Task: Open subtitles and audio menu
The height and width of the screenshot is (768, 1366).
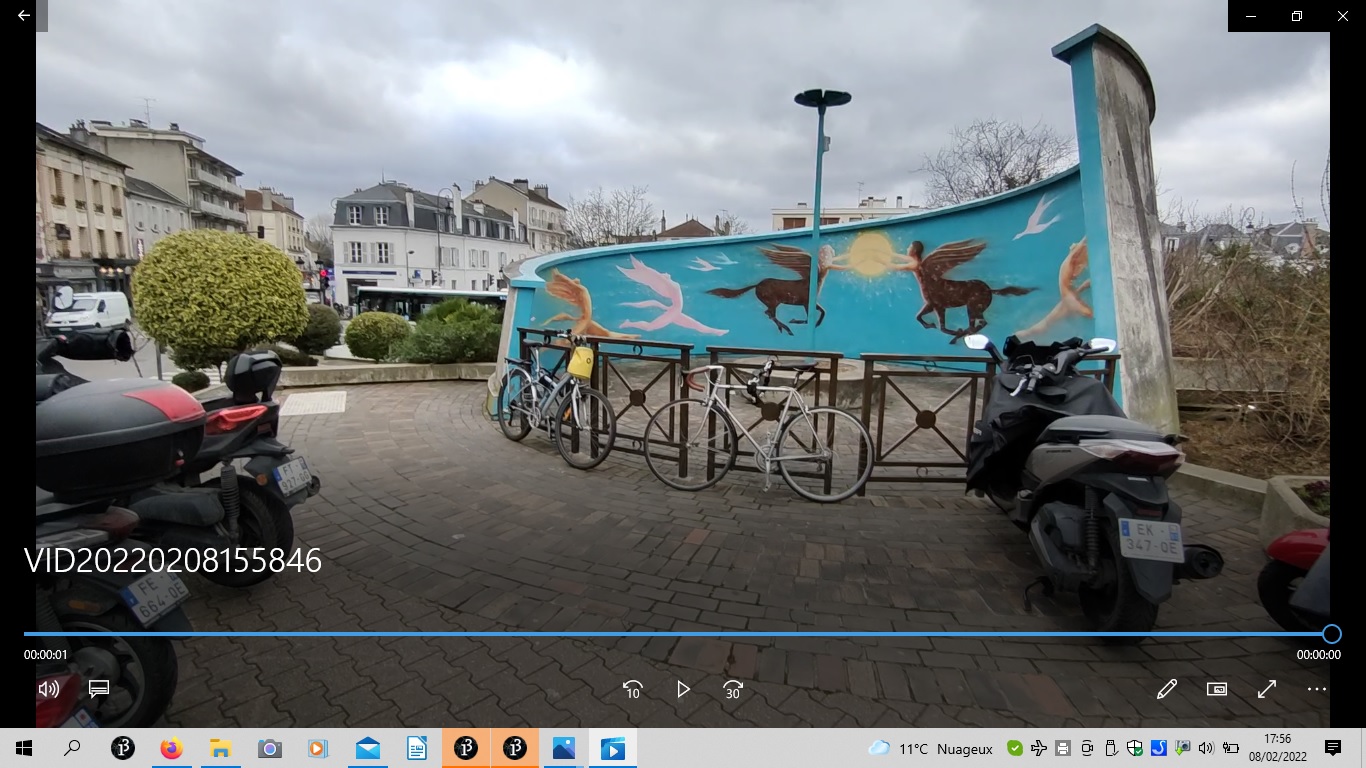Action: (98, 689)
